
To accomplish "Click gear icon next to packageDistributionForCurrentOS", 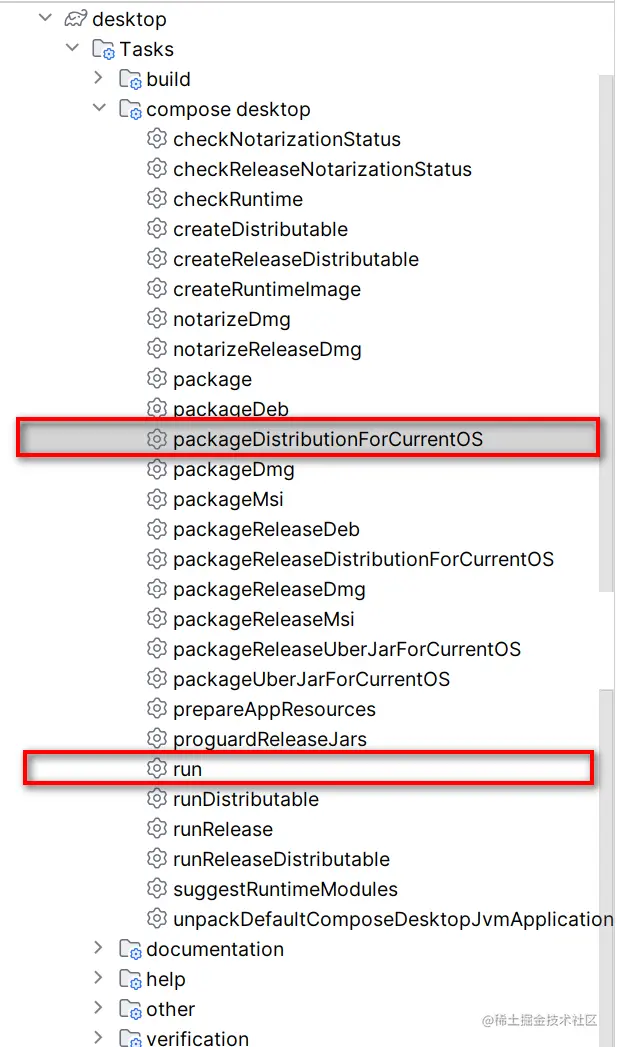I will [156, 439].
